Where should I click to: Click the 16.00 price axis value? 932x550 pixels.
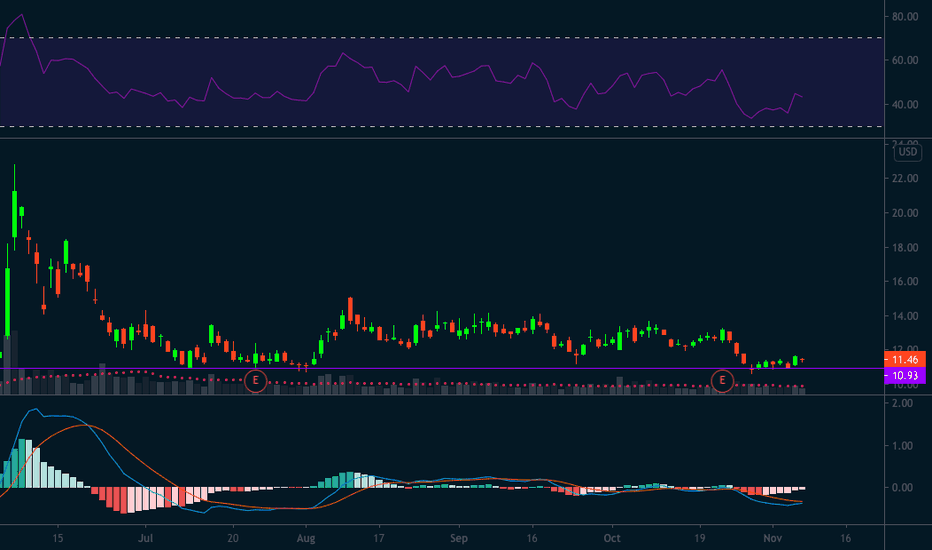click(x=905, y=281)
